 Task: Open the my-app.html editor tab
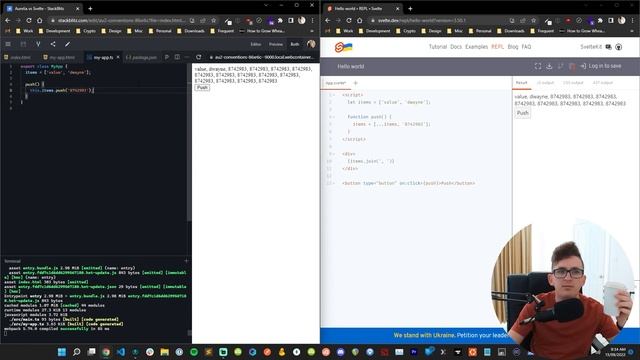click(60, 58)
